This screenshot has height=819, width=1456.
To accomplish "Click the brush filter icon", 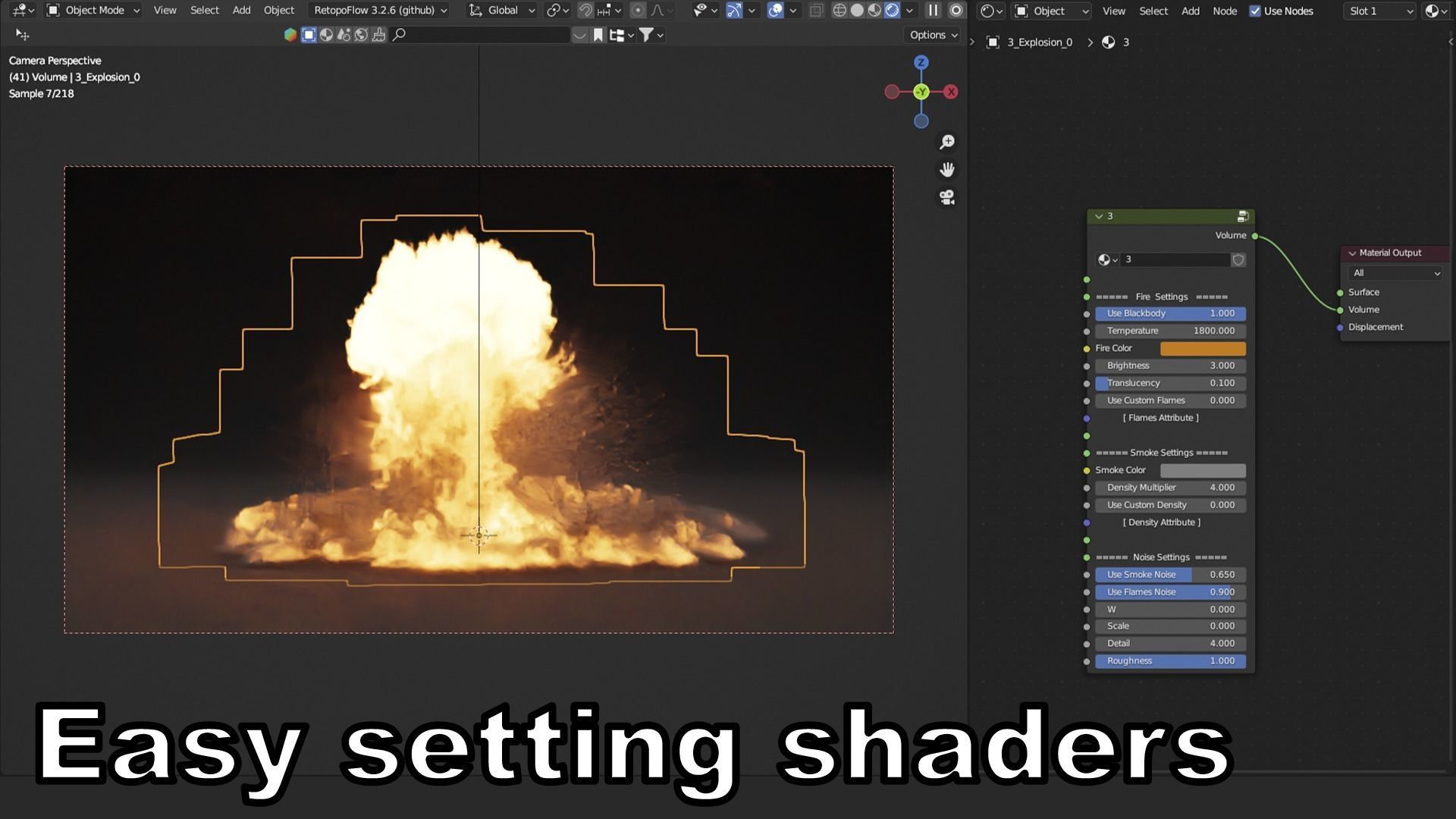I will tap(378, 35).
